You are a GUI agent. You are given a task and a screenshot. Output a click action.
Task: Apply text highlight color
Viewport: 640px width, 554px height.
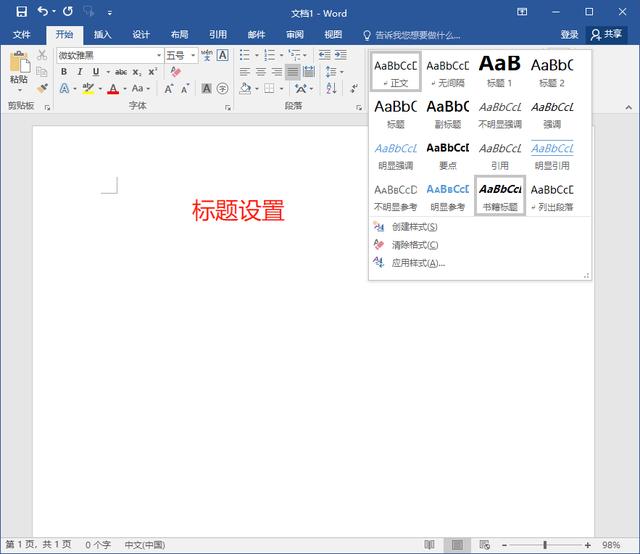pos(88,88)
